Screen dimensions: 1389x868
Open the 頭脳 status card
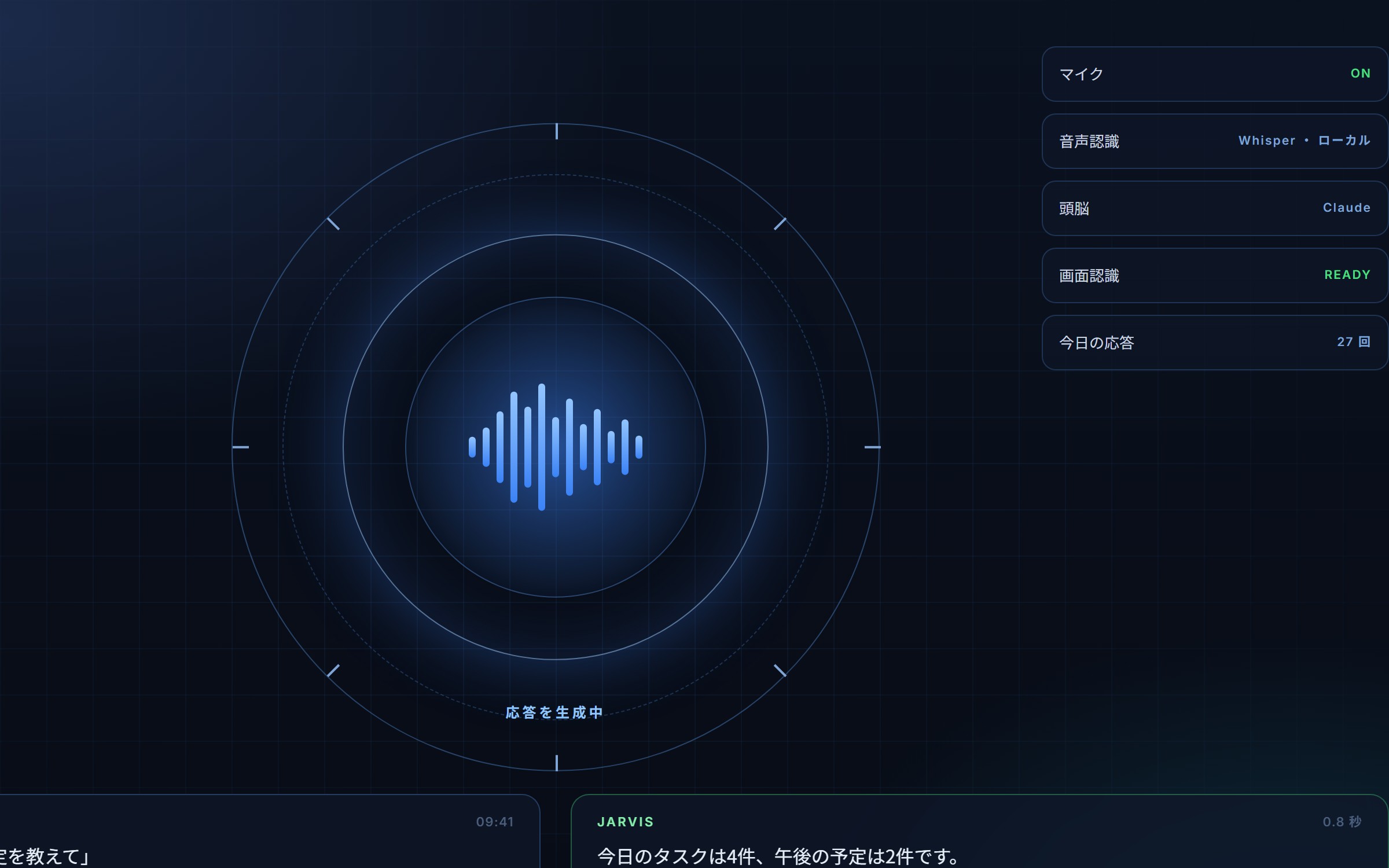[1215, 208]
